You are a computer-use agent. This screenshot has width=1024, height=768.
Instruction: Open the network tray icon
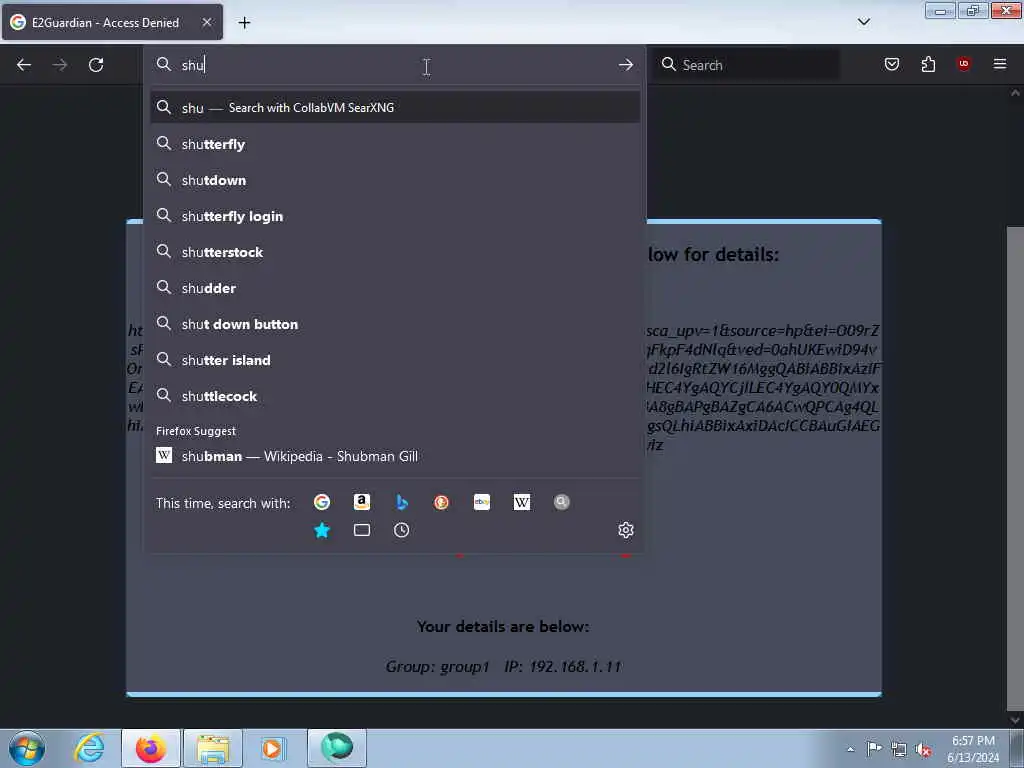point(899,750)
